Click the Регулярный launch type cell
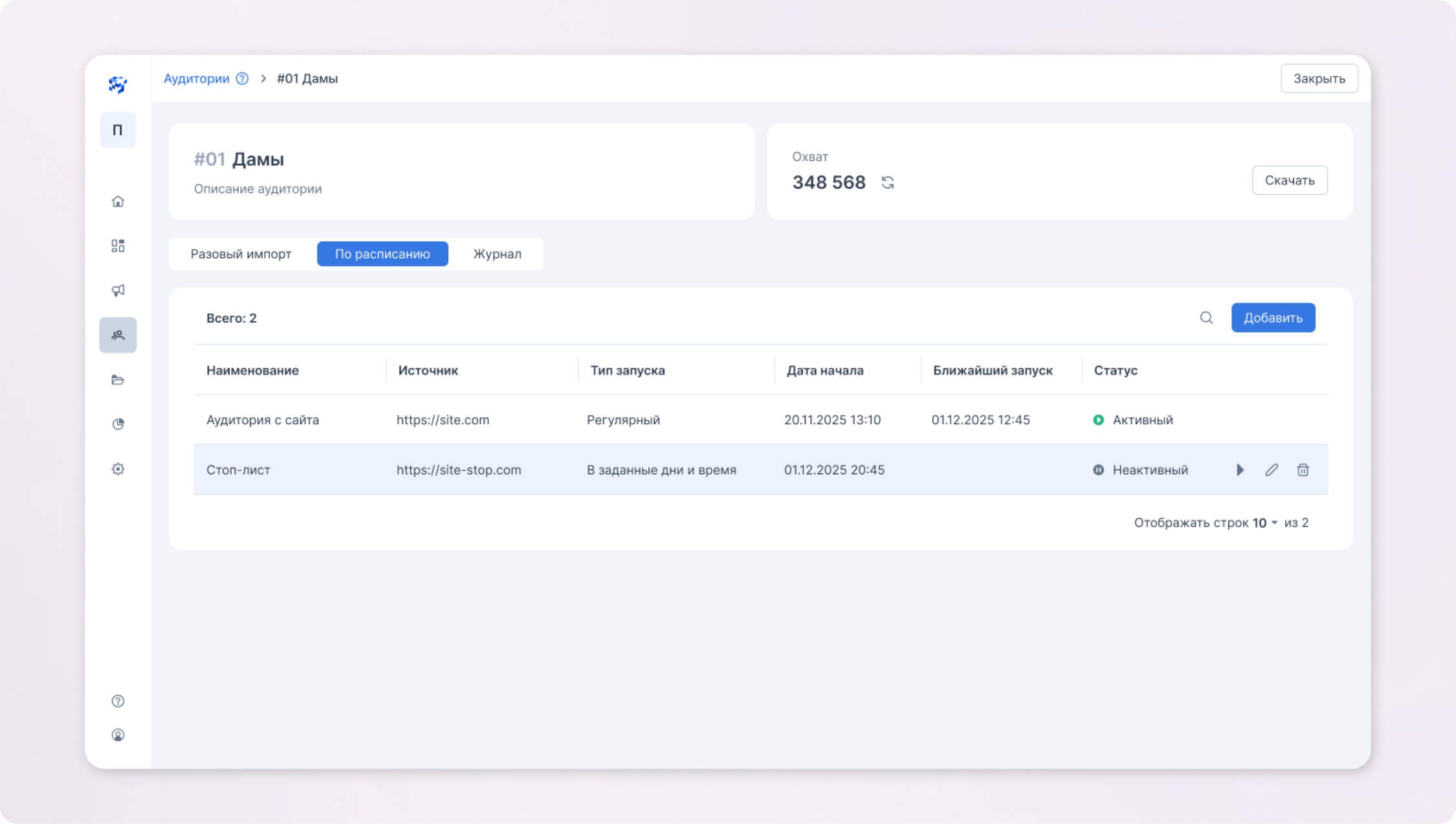1456x824 pixels. (x=623, y=420)
